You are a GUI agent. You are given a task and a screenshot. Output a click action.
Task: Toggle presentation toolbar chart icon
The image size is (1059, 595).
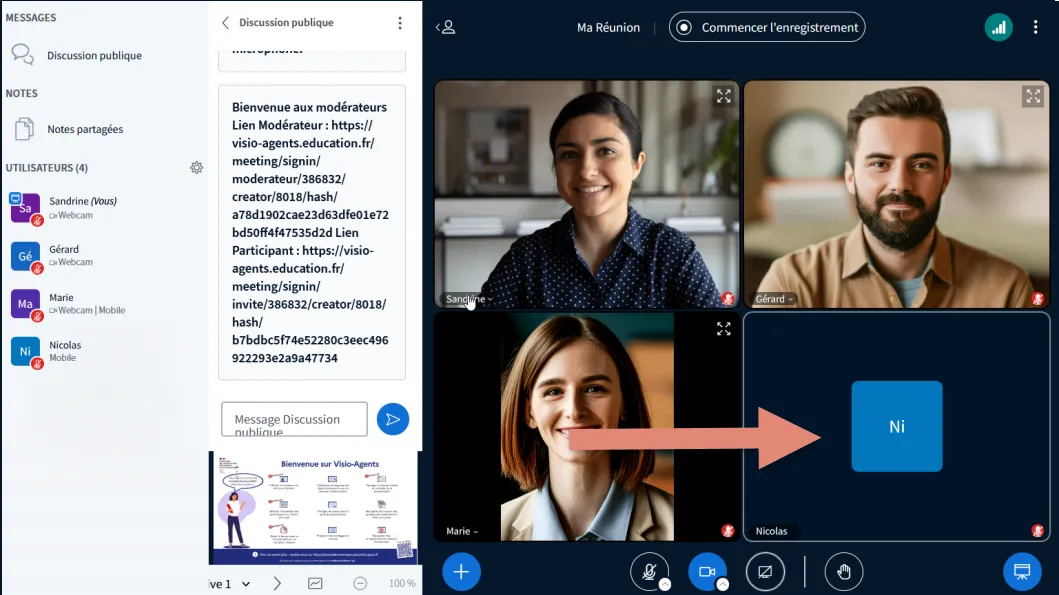coord(315,584)
